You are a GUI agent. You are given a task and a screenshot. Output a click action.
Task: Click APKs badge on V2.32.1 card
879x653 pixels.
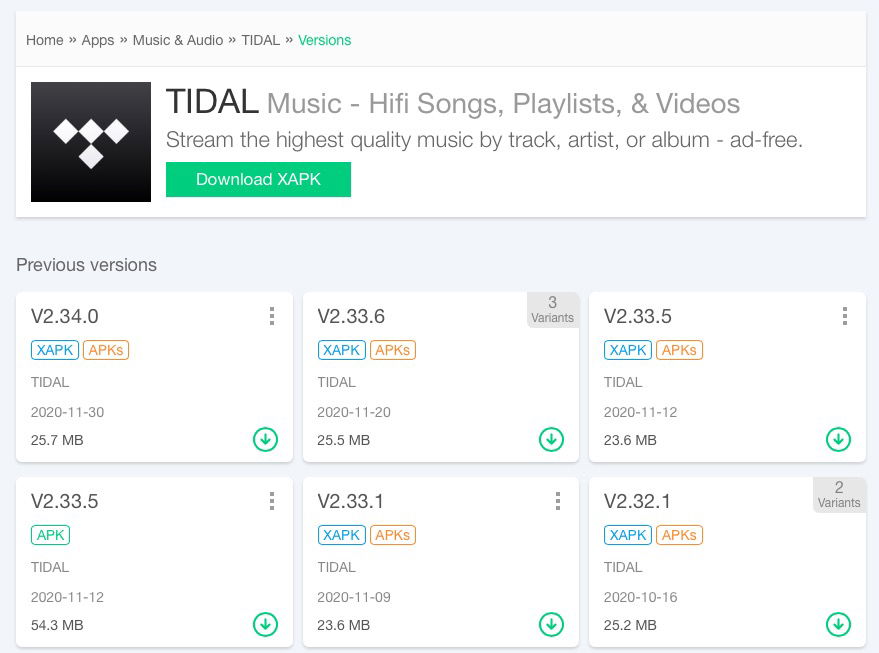tap(679, 535)
